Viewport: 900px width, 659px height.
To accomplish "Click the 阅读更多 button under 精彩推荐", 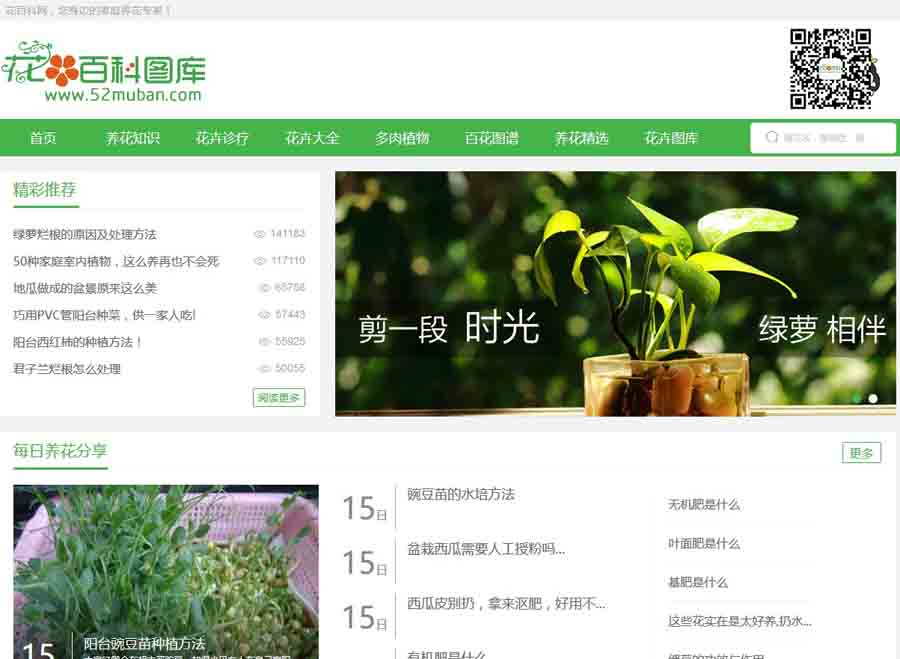I will (279, 397).
